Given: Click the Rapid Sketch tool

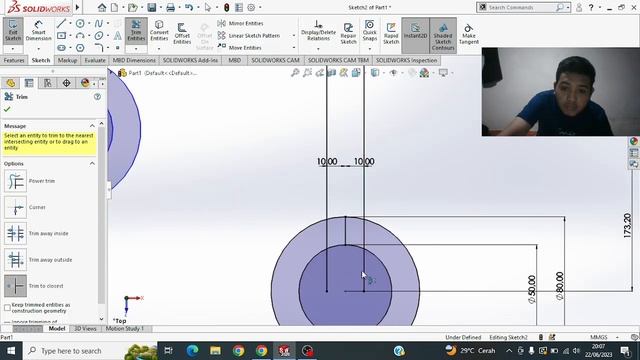Looking at the screenshot, I should point(391,33).
